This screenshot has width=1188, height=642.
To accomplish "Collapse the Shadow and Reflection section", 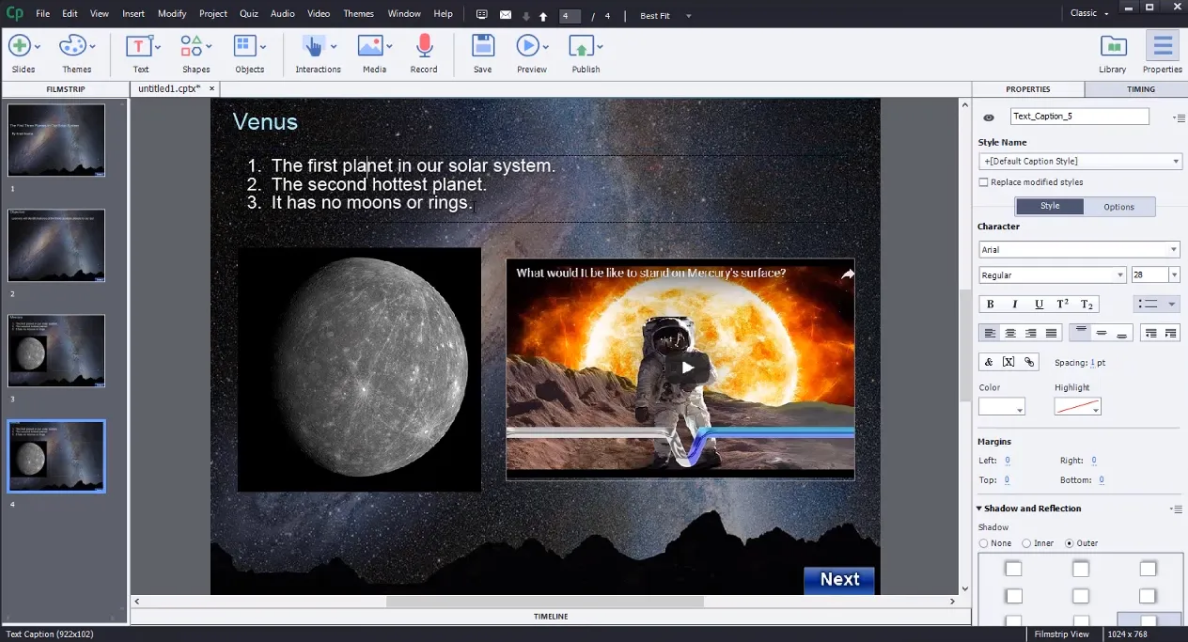I will 979,509.
